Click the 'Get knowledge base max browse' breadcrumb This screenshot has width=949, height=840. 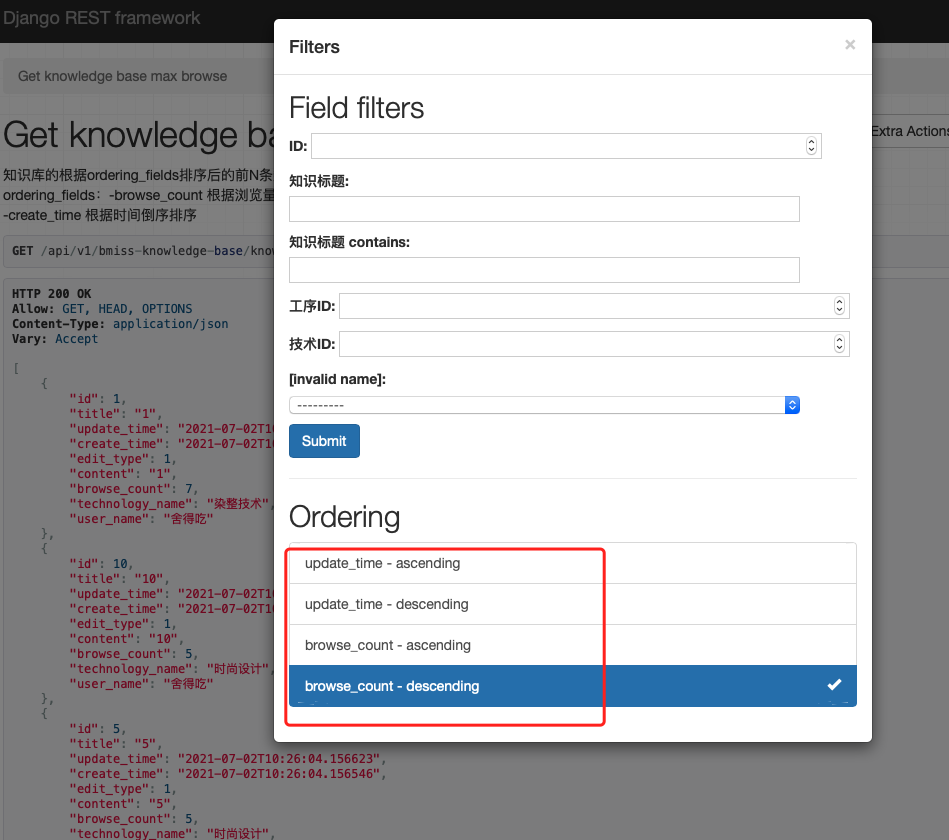(x=123, y=75)
